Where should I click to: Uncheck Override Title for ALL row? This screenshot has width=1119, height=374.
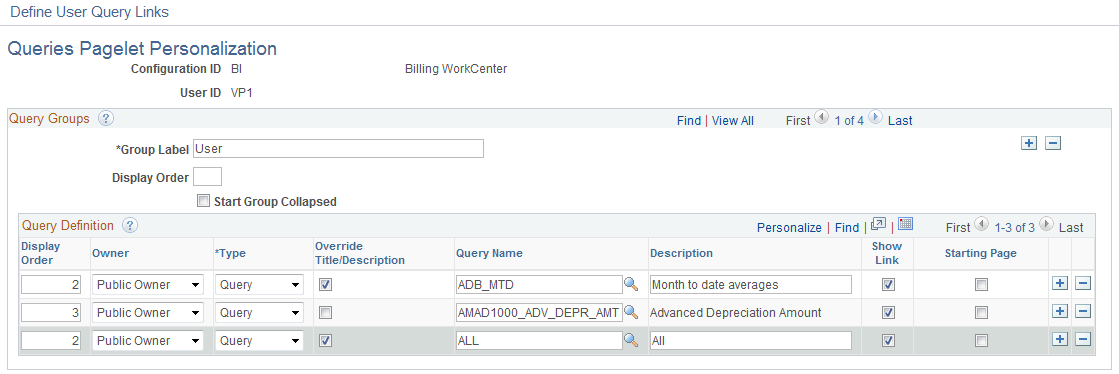point(325,341)
